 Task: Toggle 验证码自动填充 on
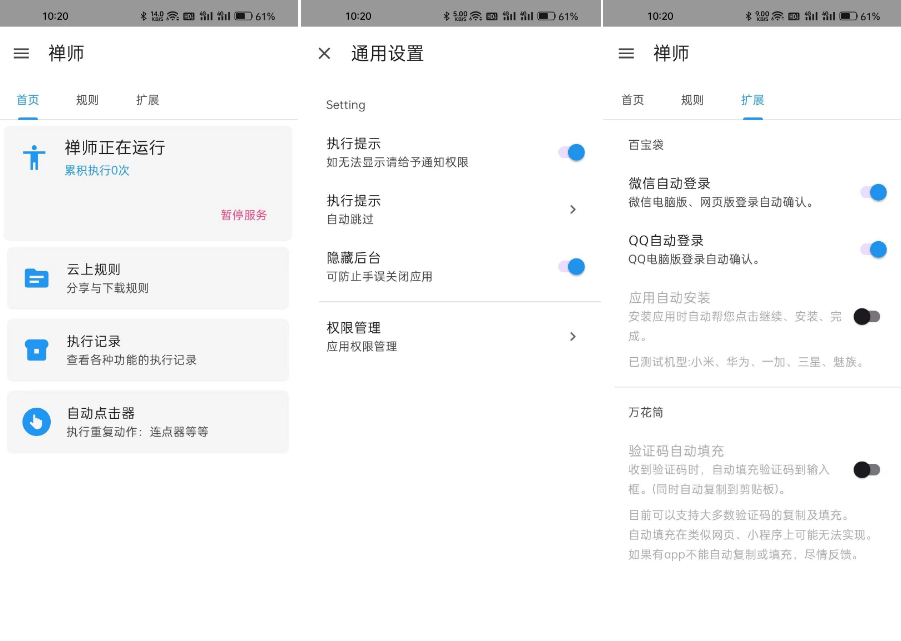(x=867, y=470)
